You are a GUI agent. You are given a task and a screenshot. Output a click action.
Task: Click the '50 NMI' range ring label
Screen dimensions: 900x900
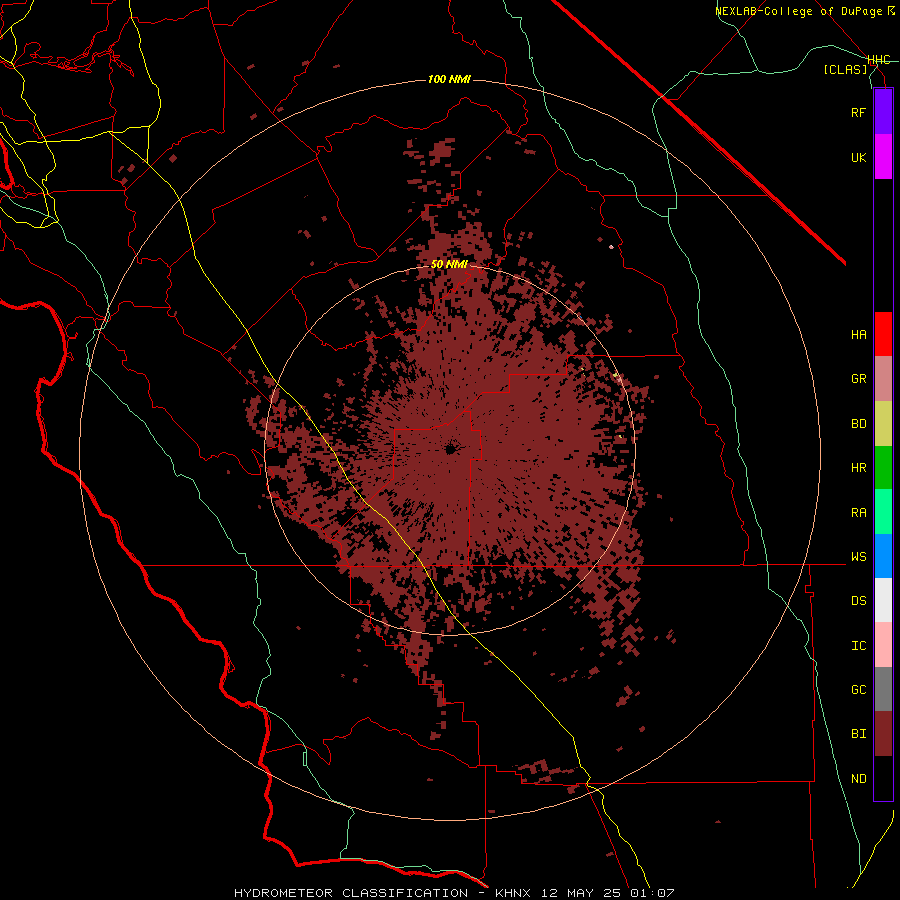tap(449, 264)
